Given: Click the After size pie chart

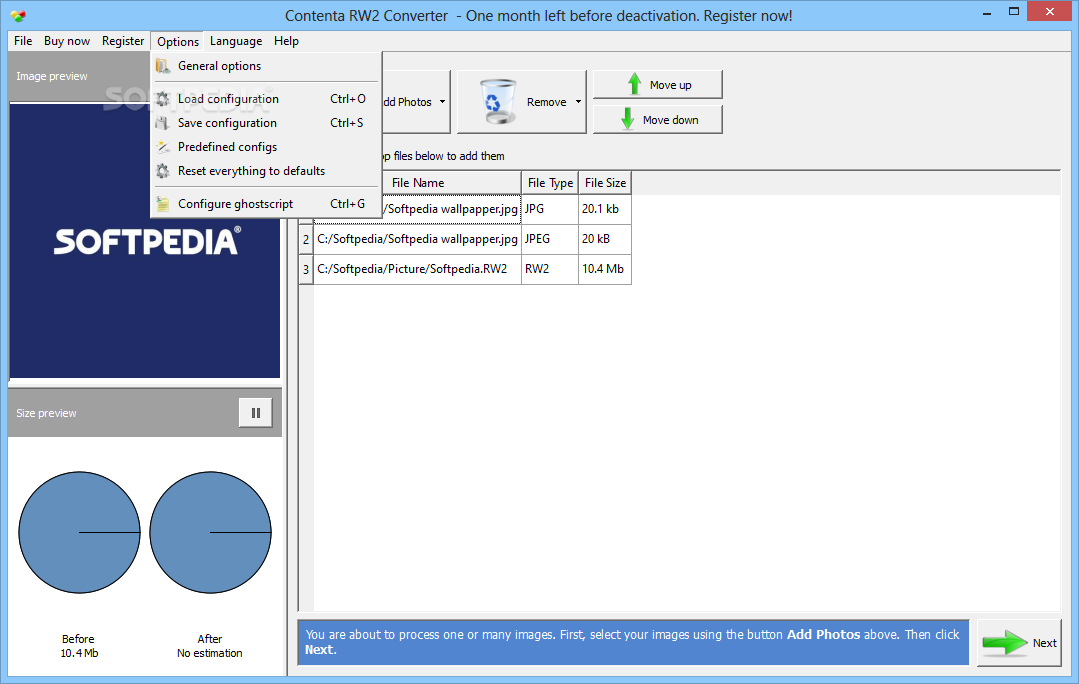Looking at the screenshot, I should tap(210, 533).
